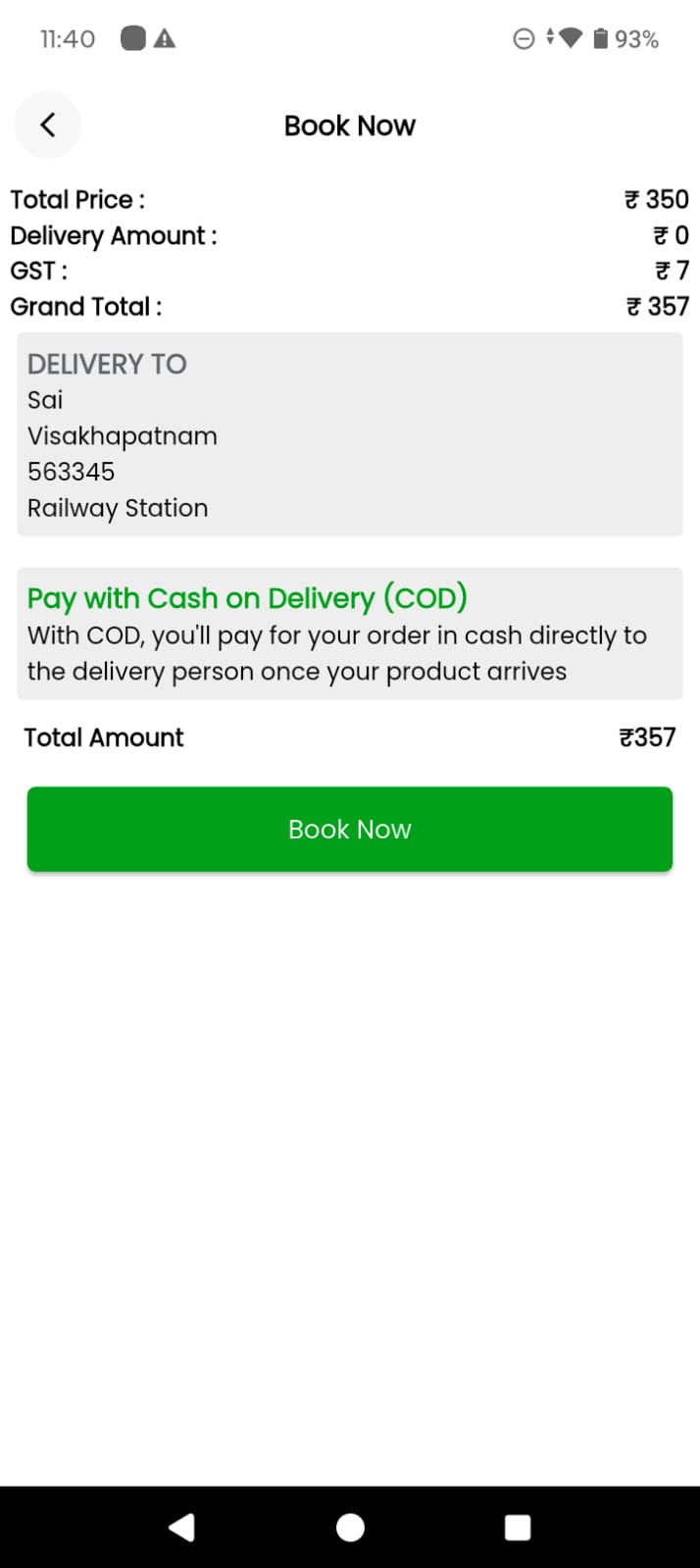Tap the Total Amount ₹357 value
Viewport: 700px width, 1568px height.
pyautogui.click(x=647, y=737)
